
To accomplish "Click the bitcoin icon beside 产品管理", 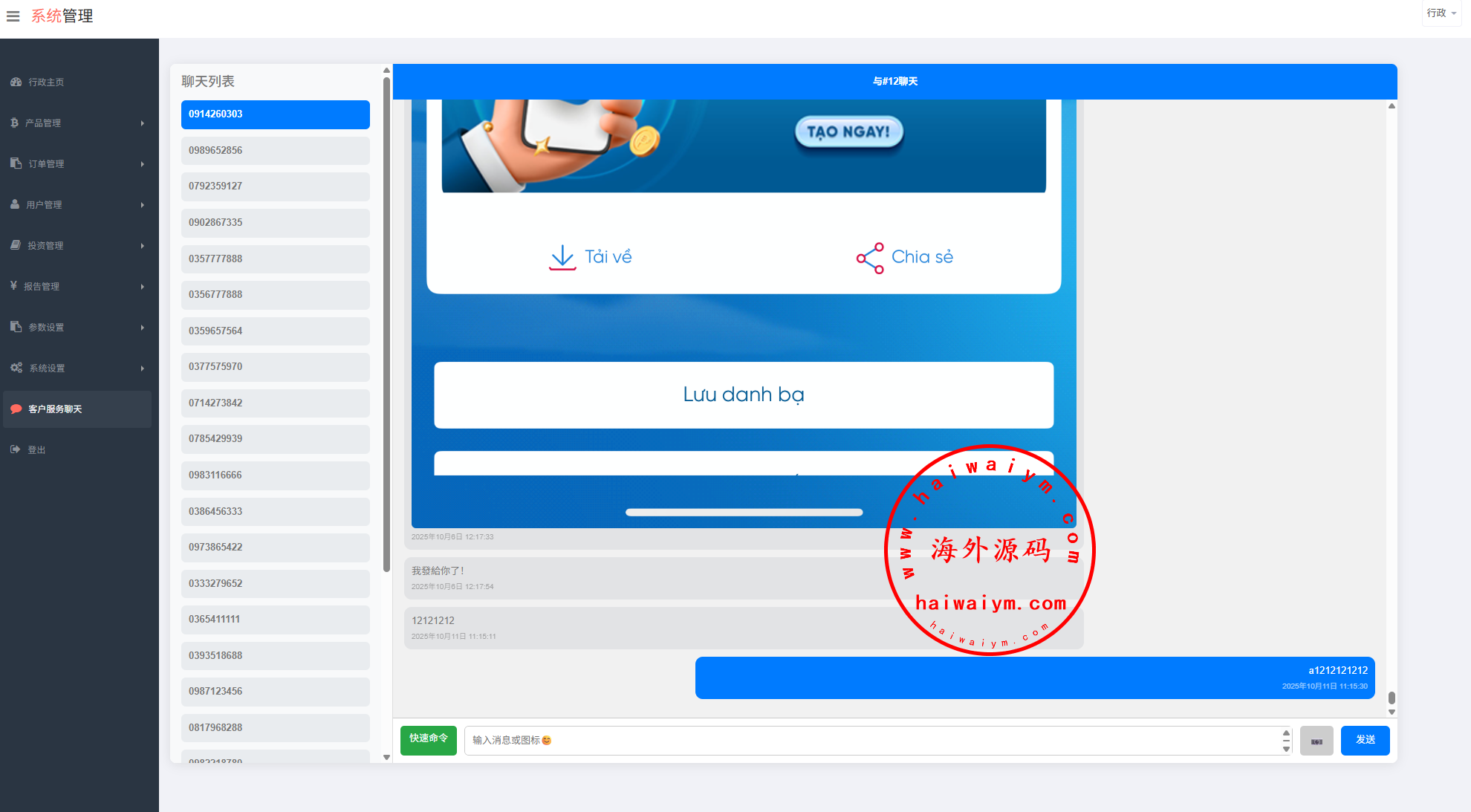I will pyautogui.click(x=14, y=123).
